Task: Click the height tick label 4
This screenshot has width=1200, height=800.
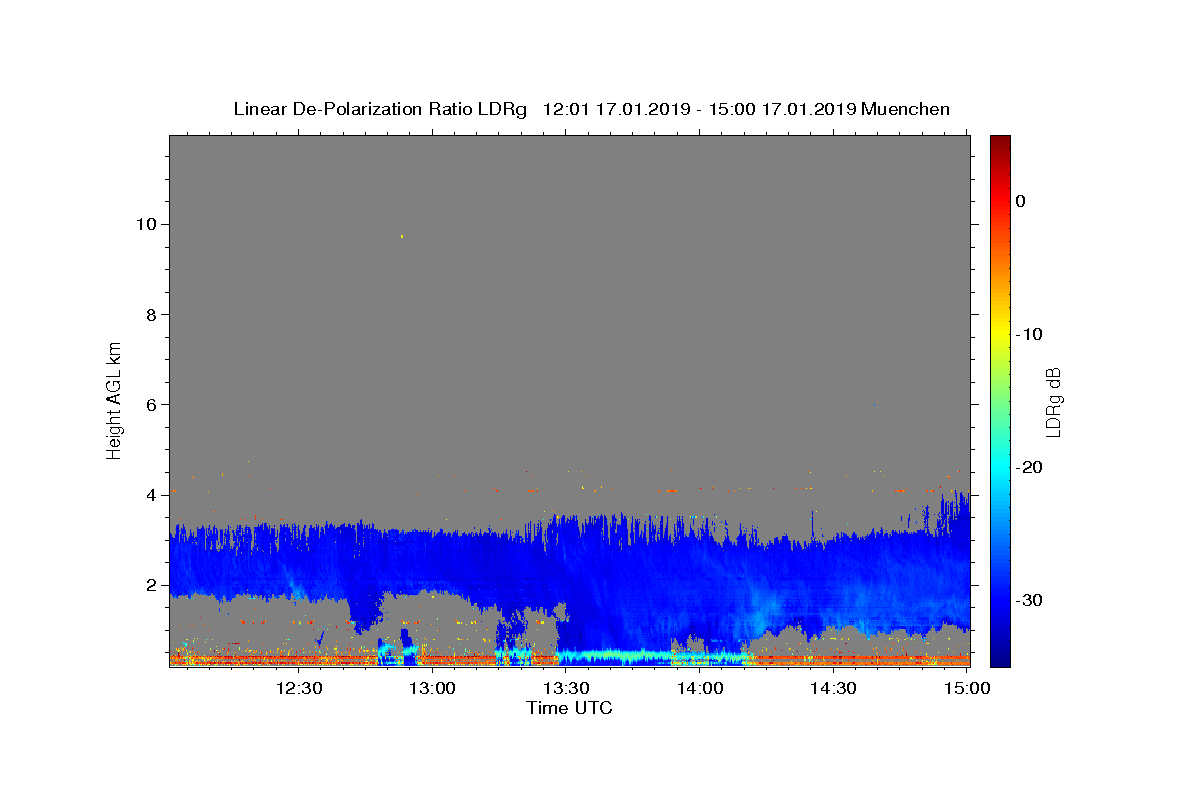Action: click(x=152, y=495)
